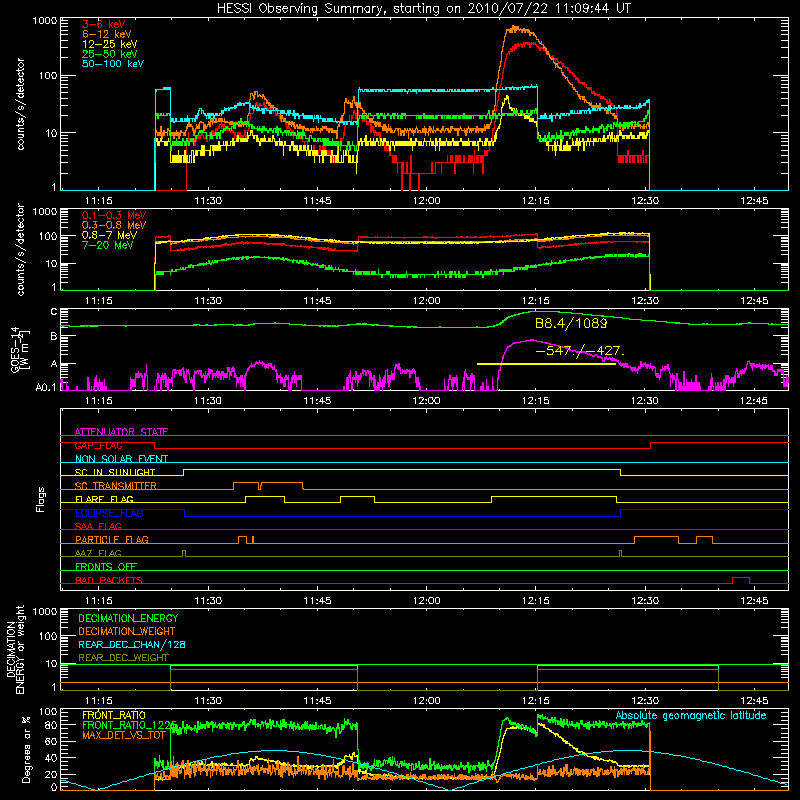Click the DECIMATION_WEIGHT legend label

coord(127,631)
